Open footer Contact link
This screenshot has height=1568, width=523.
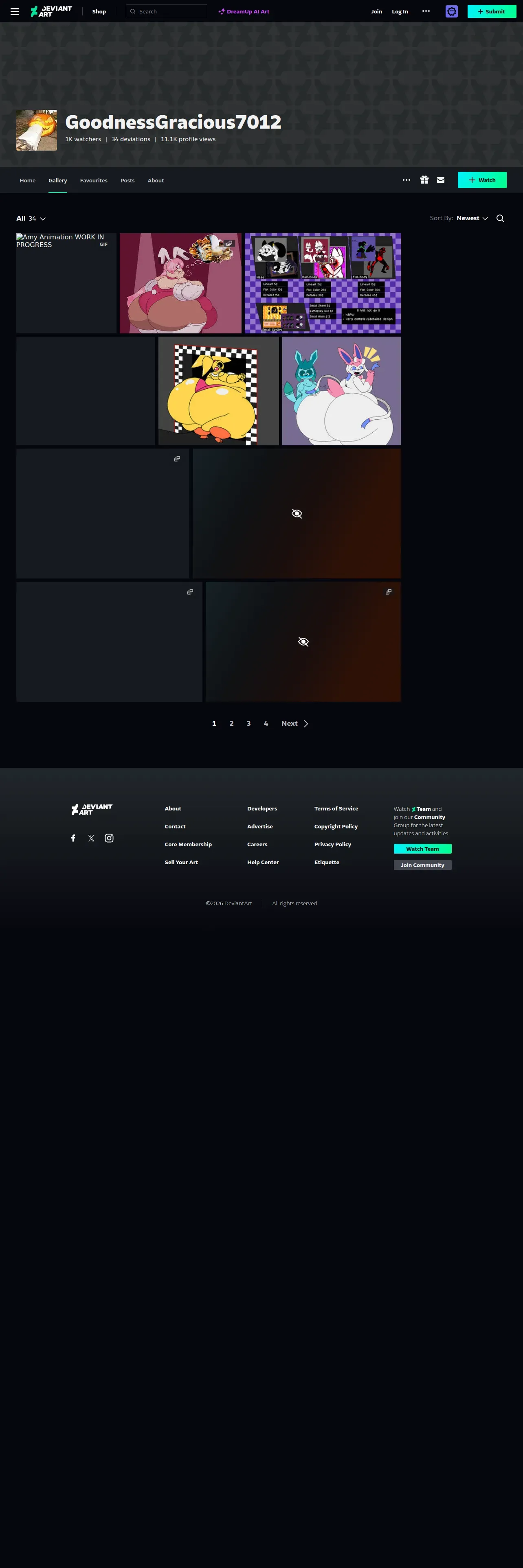tap(175, 827)
